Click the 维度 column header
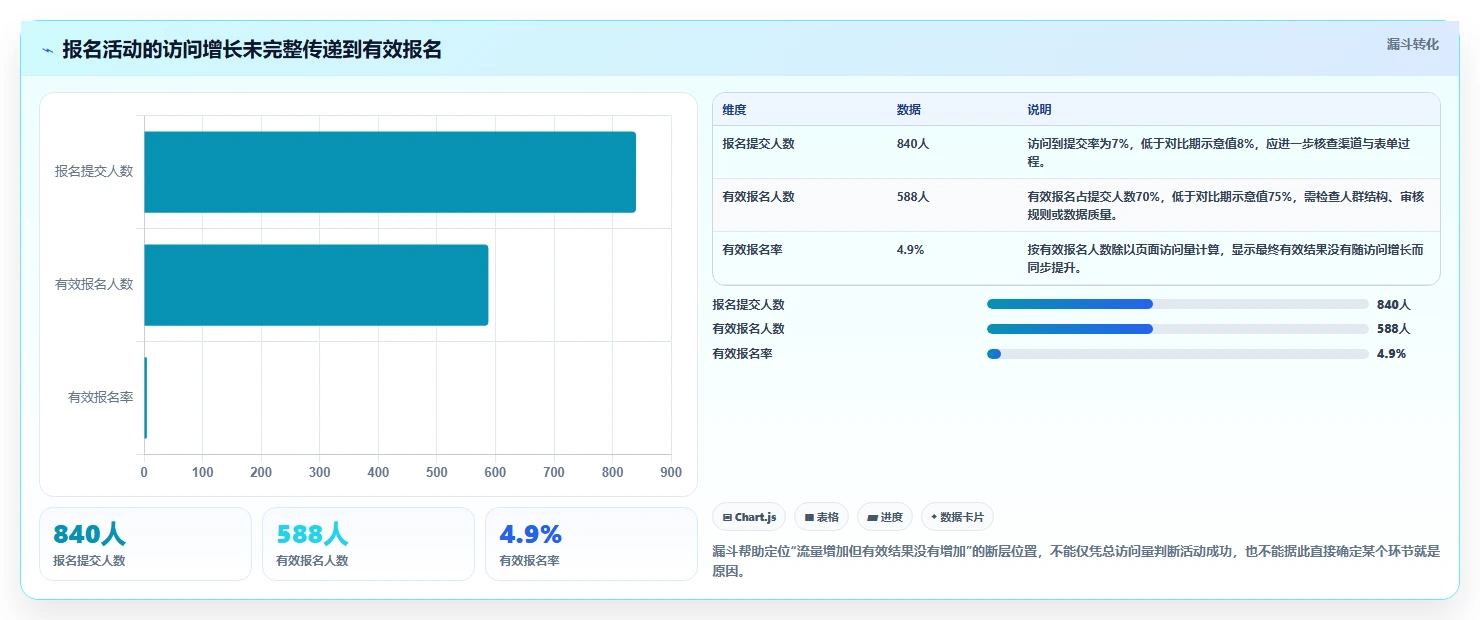Image resolution: width=1480 pixels, height=620 pixels. pos(735,110)
